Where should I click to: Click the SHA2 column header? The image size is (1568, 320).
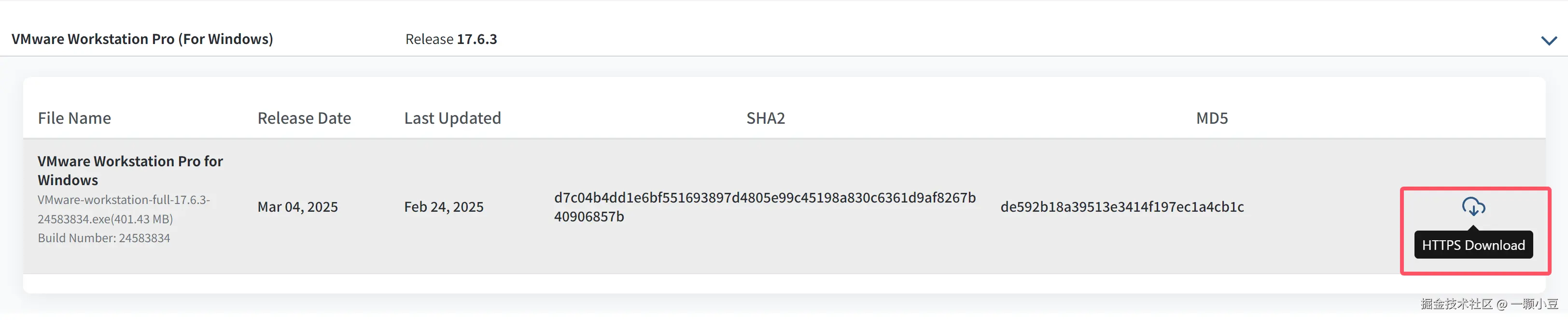[765, 118]
